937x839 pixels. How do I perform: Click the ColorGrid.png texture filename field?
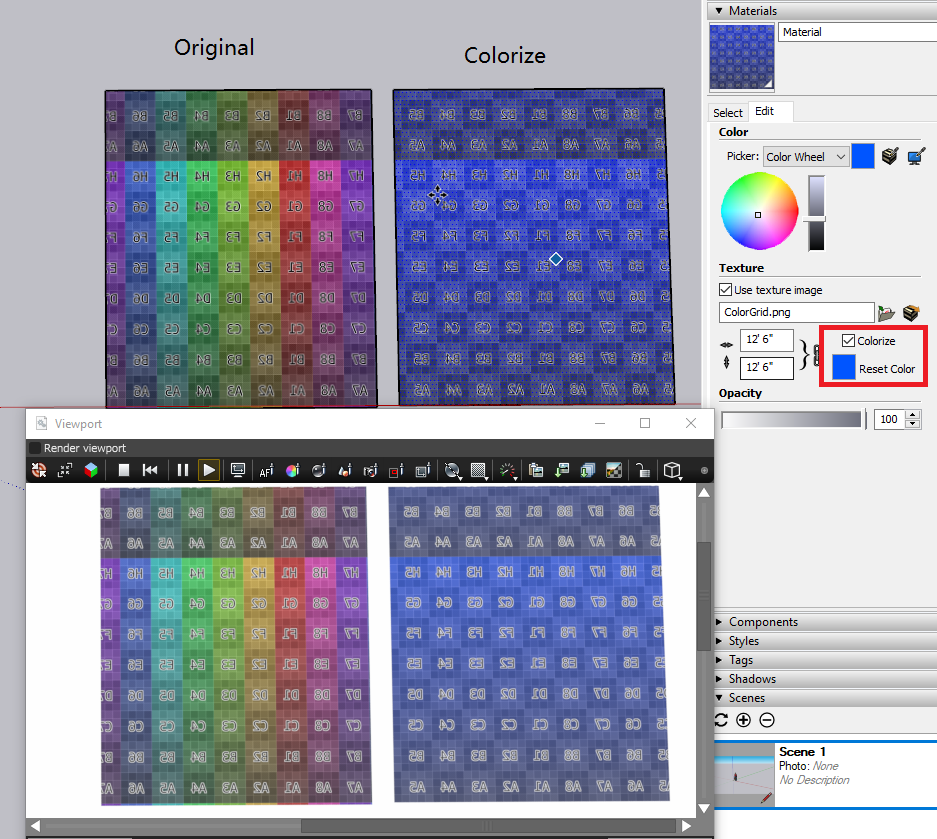pos(796,312)
